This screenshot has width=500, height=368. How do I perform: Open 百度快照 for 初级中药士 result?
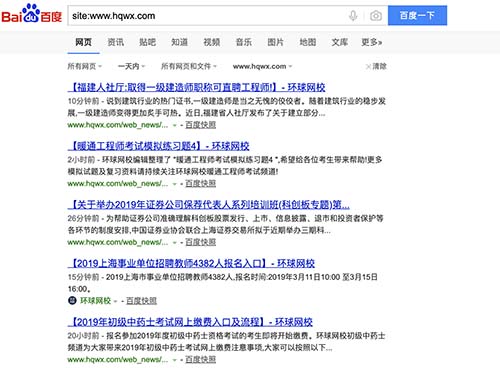pyautogui.click(x=201, y=360)
